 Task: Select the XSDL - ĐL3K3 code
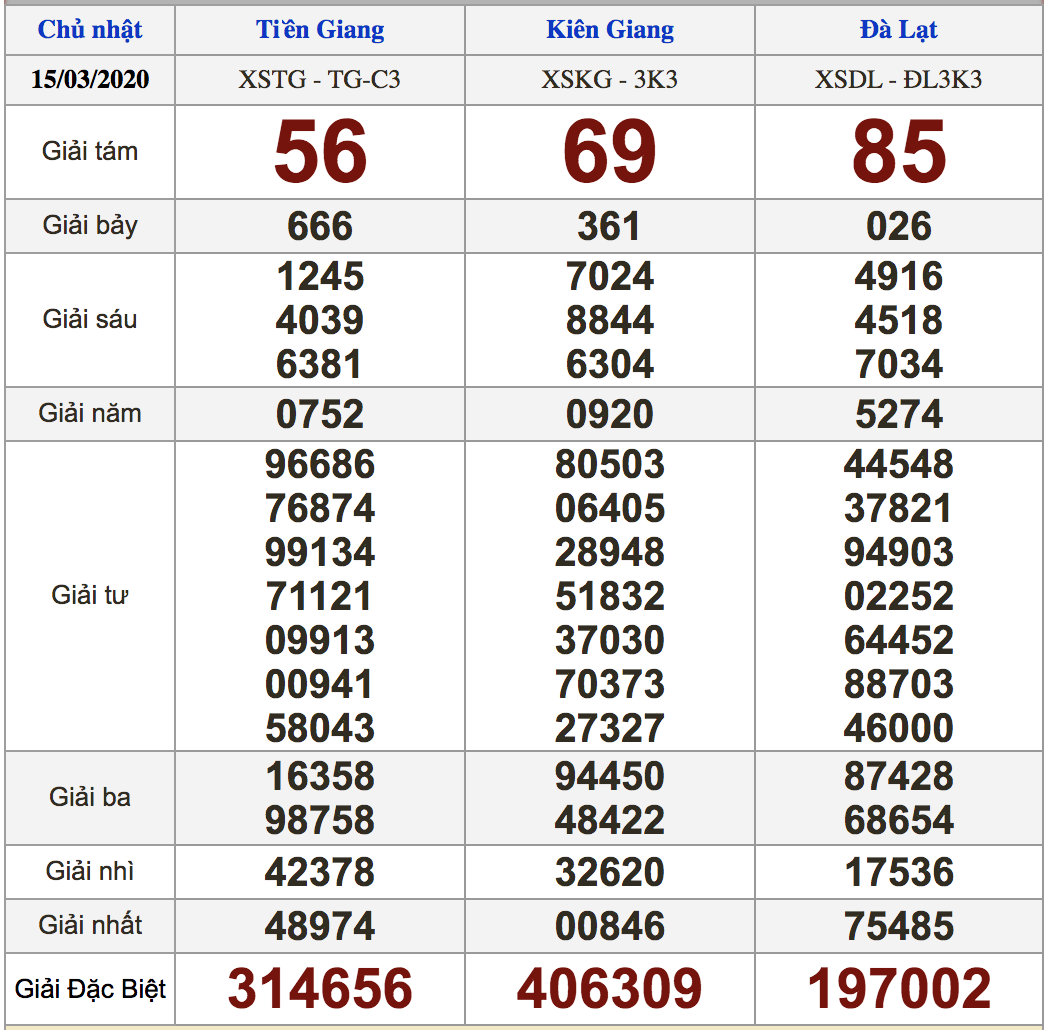[898, 79]
